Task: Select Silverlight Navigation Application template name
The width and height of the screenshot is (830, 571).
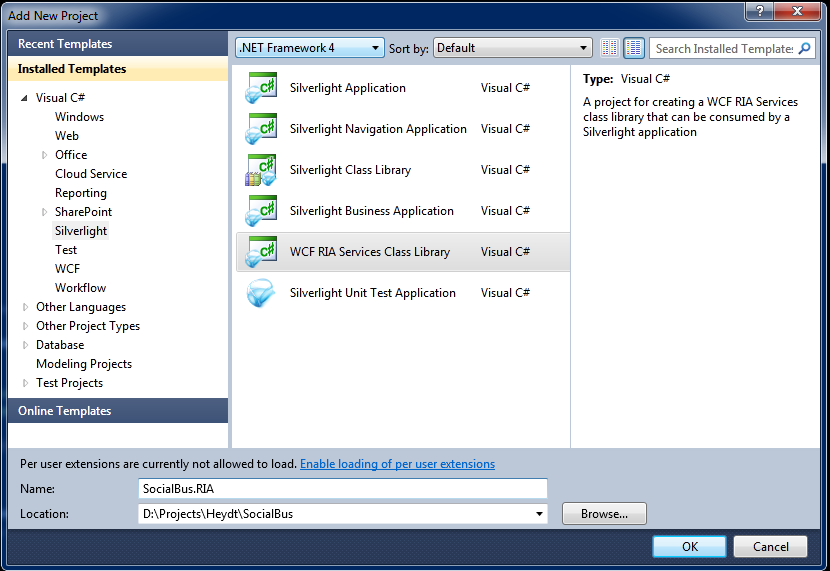Action: (x=378, y=129)
